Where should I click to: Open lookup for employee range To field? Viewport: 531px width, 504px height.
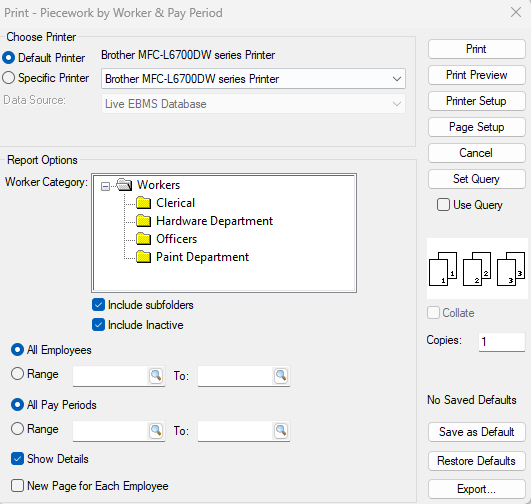(x=281, y=375)
